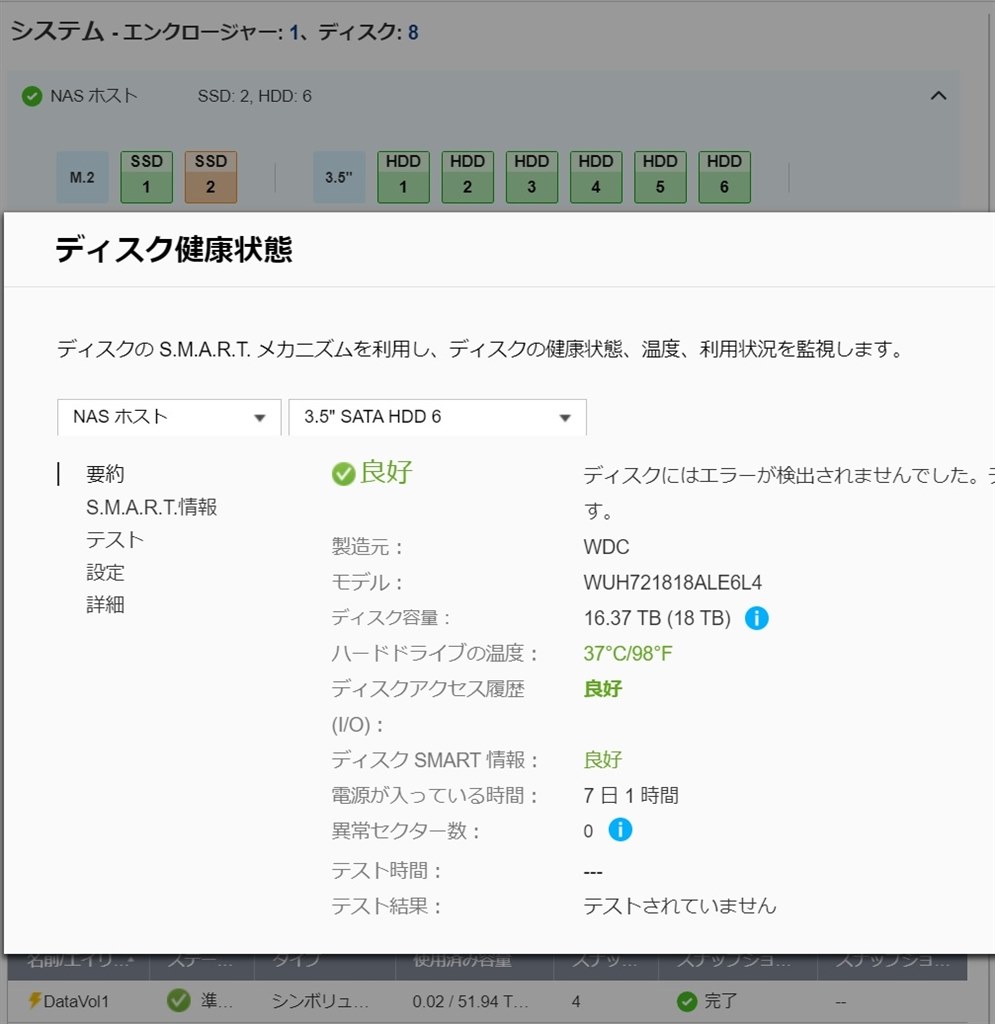Open disk capacity info icon
The width and height of the screenshot is (995, 1024).
(x=756, y=617)
